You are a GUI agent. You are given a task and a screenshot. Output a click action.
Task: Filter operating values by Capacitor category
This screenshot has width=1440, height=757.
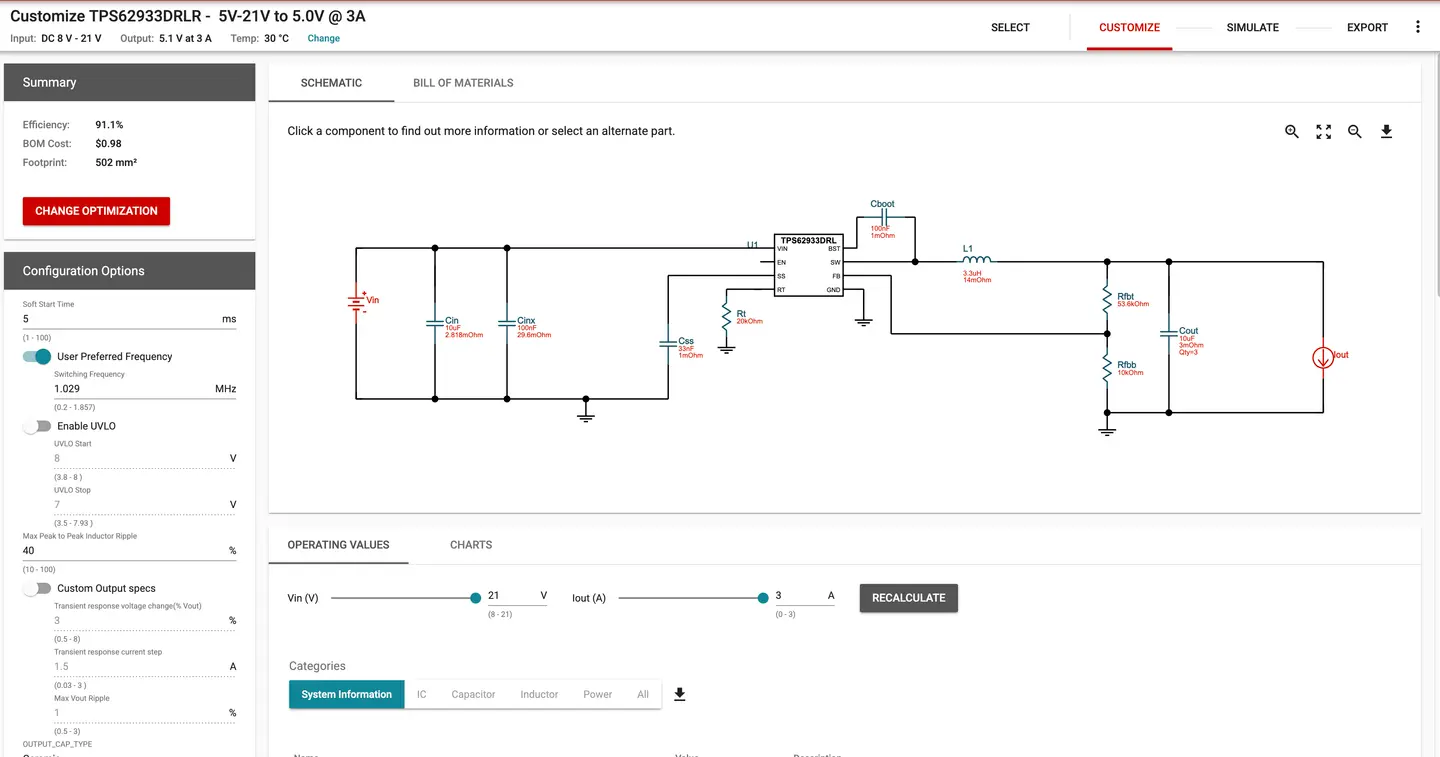(473, 694)
